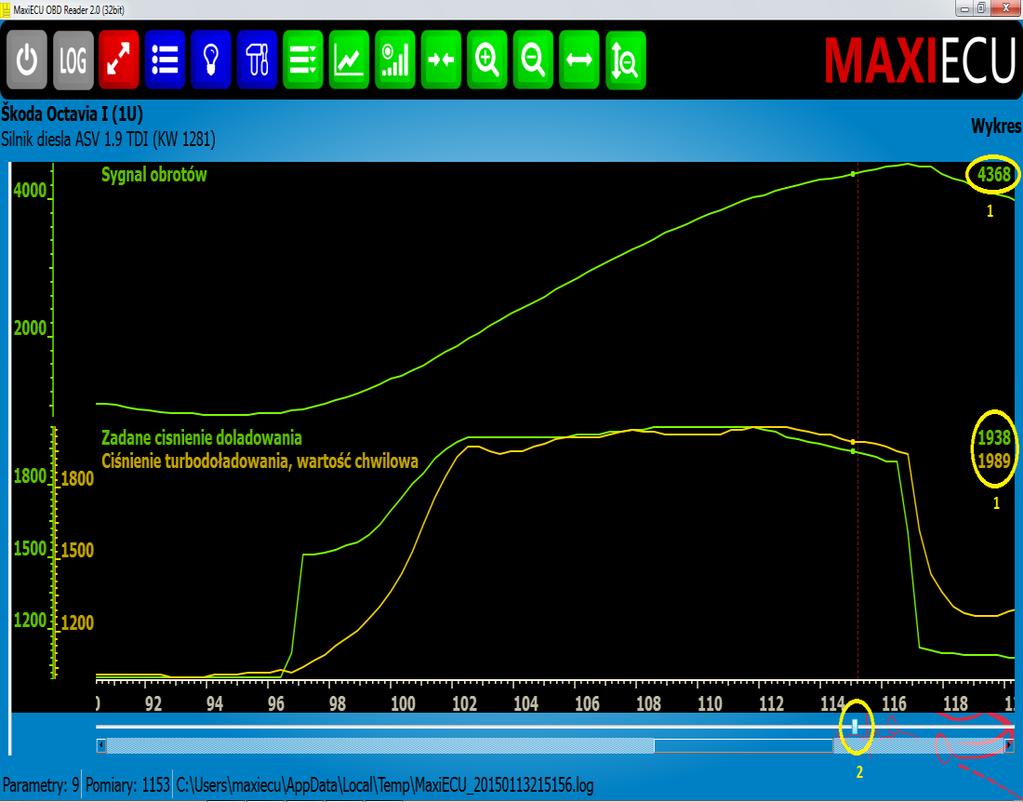
Task: Click the green horizontal double-arrow icon
Action: pos(579,59)
